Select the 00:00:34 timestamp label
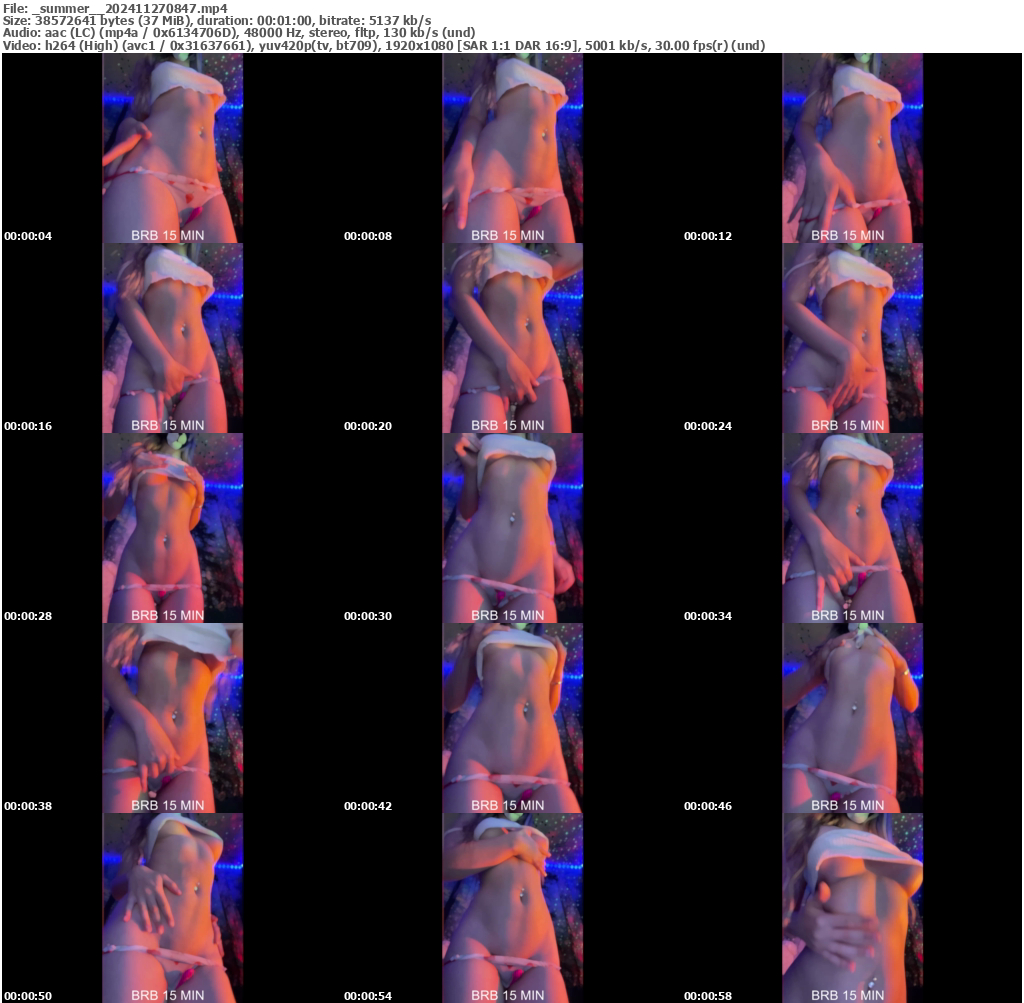 [708, 616]
